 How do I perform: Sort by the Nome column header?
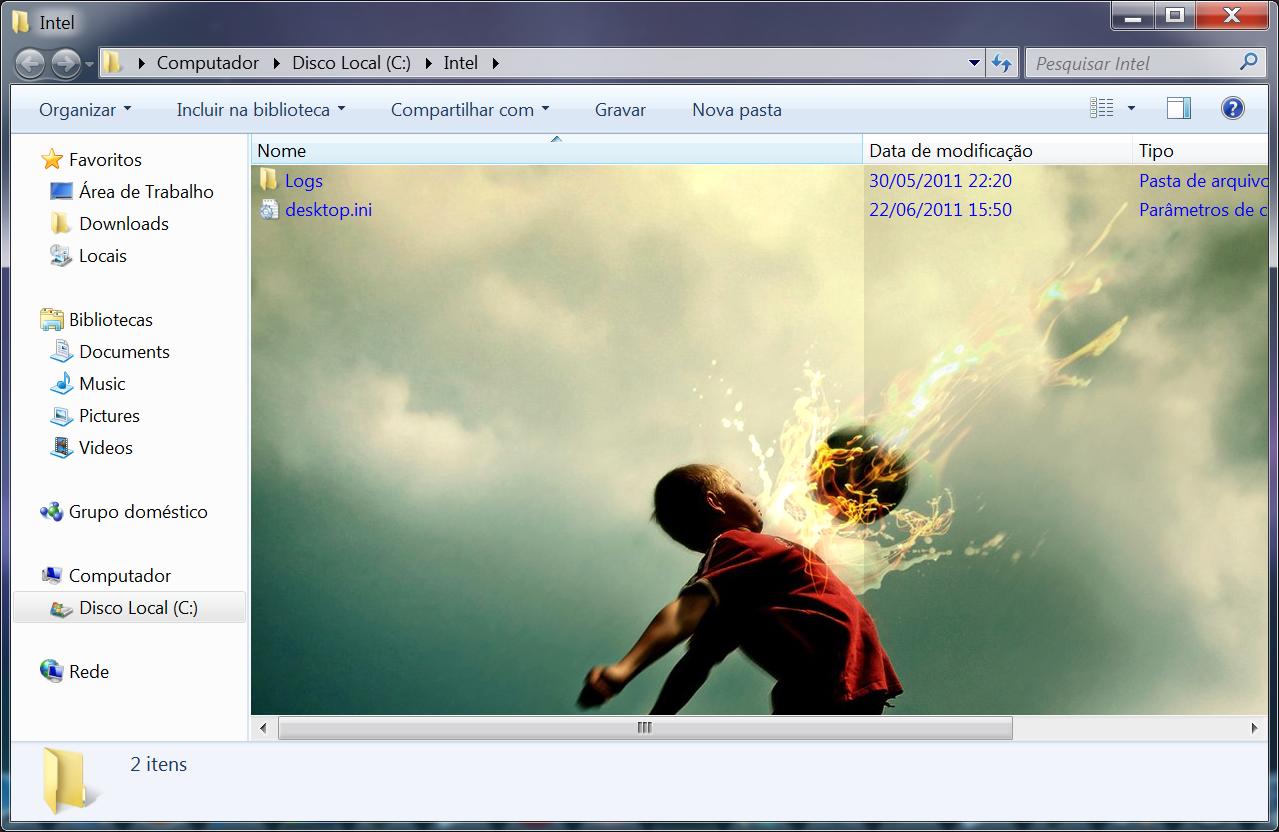[556, 151]
